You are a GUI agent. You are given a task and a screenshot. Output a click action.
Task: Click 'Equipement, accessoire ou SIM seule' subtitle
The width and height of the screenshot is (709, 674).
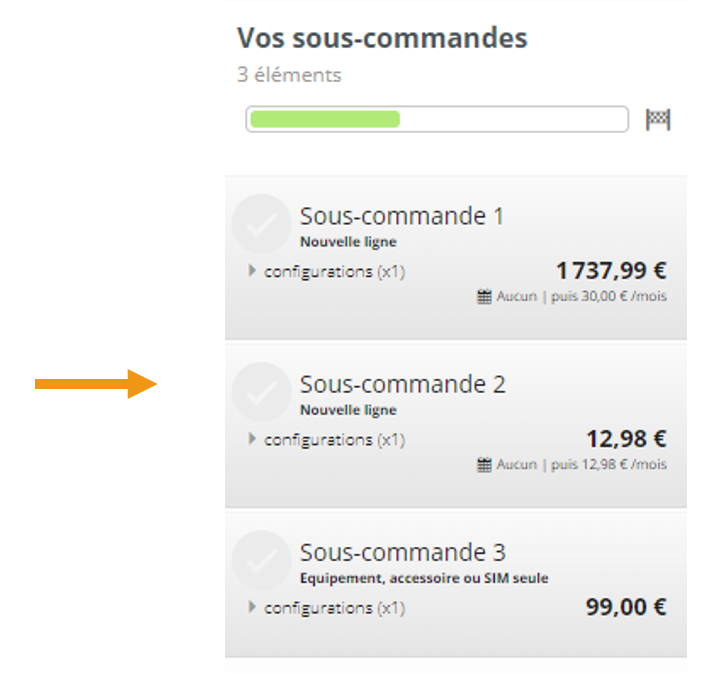pos(424,578)
